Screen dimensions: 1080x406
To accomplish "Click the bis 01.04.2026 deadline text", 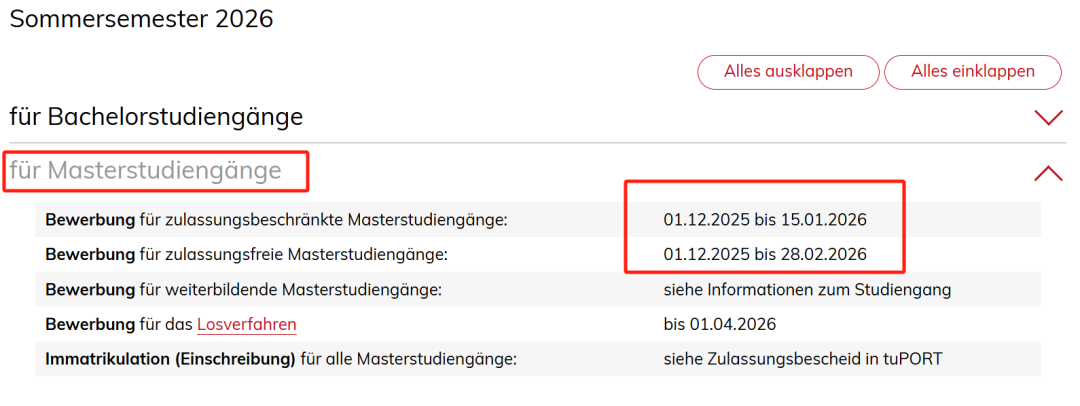I will tap(720, 324).
